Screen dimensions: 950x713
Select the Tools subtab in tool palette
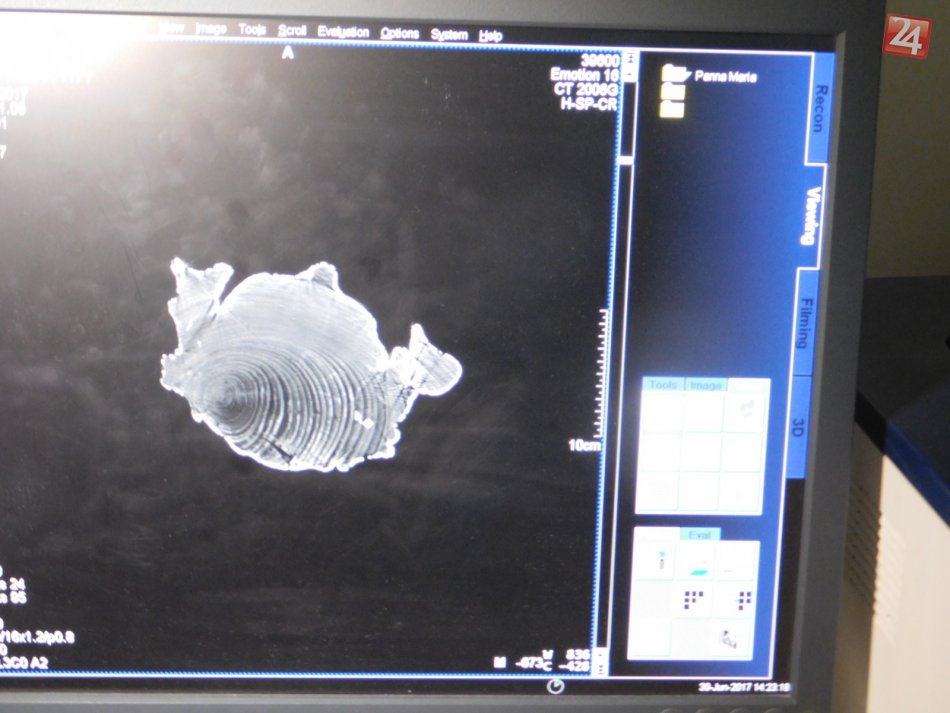pyautogui.click(x=663, y=385)
